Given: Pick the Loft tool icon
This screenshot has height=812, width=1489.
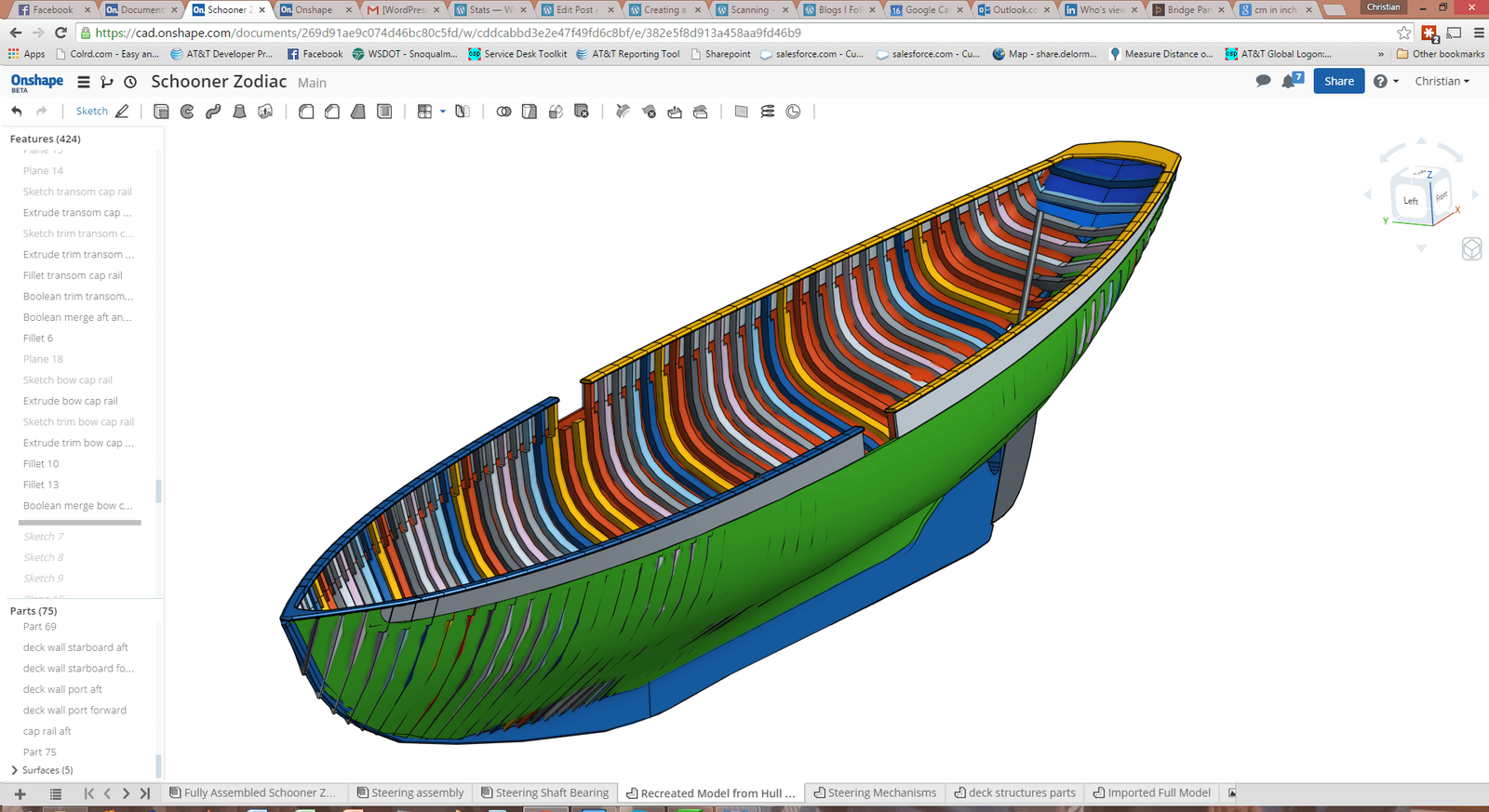Looking at the screenshot, I should click(239, 112).
